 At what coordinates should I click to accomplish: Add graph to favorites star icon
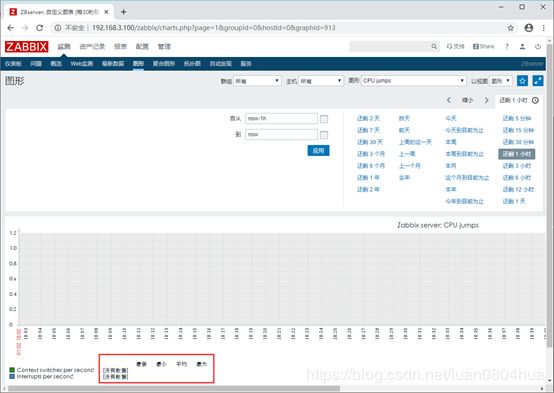click(522, 81)
